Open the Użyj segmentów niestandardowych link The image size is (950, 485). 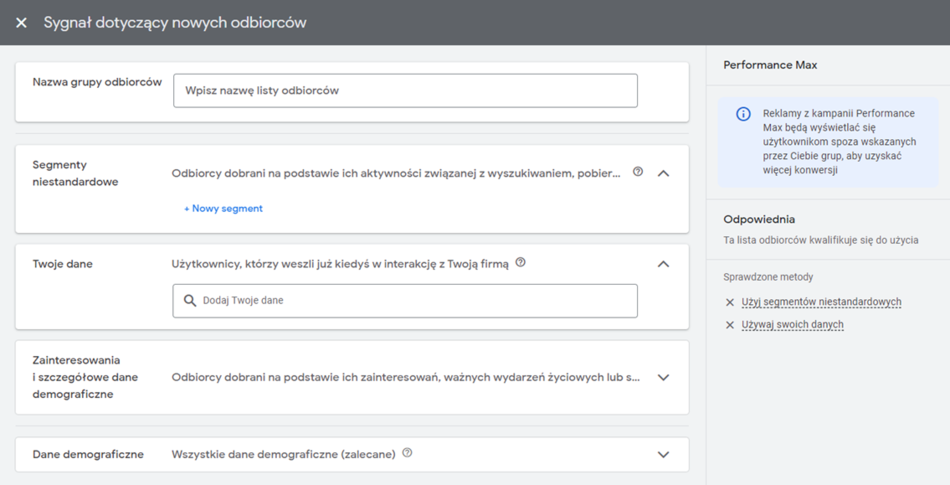click(x=821, y=302)
